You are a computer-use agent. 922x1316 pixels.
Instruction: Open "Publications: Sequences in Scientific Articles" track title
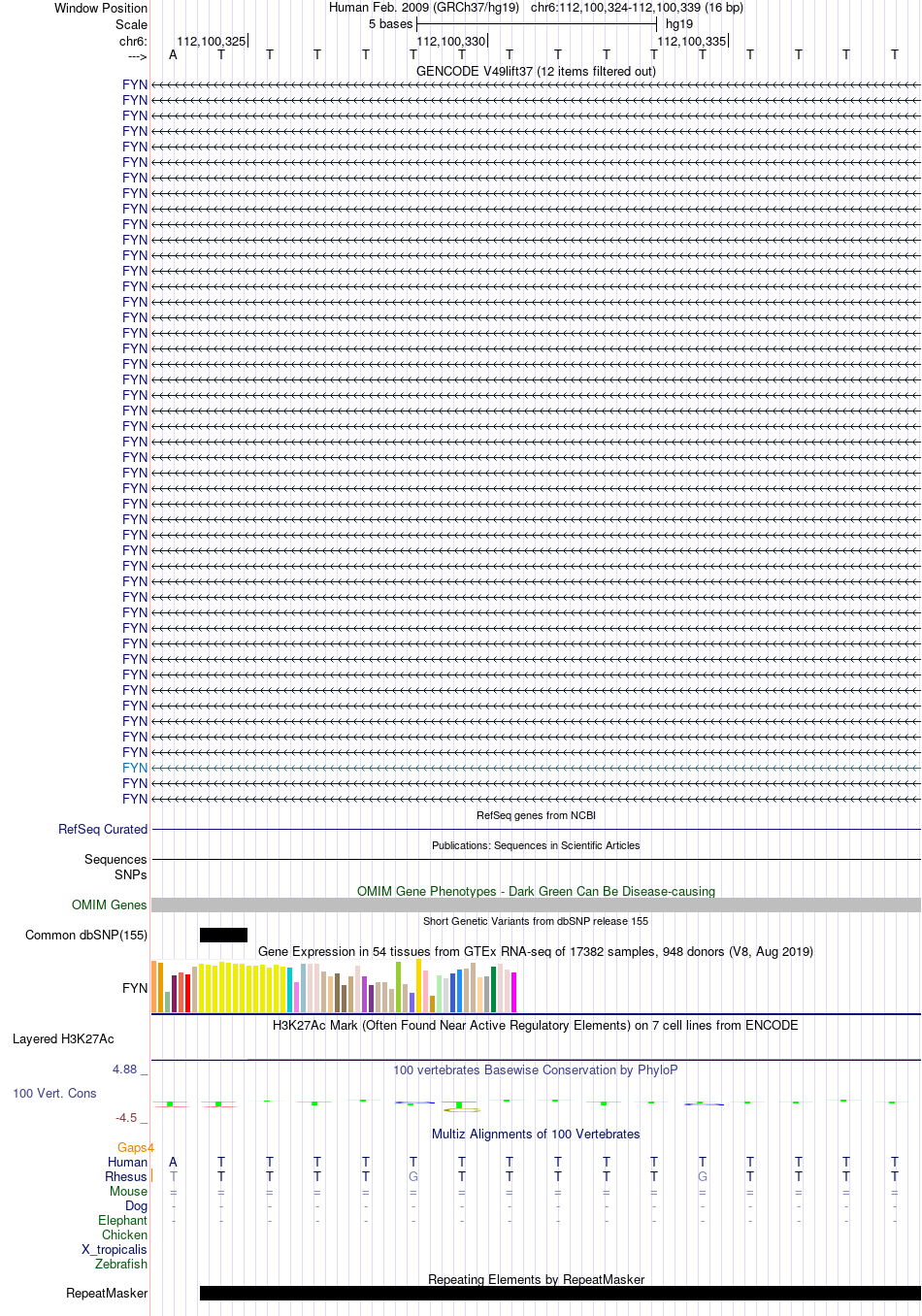tap(536, 845)
